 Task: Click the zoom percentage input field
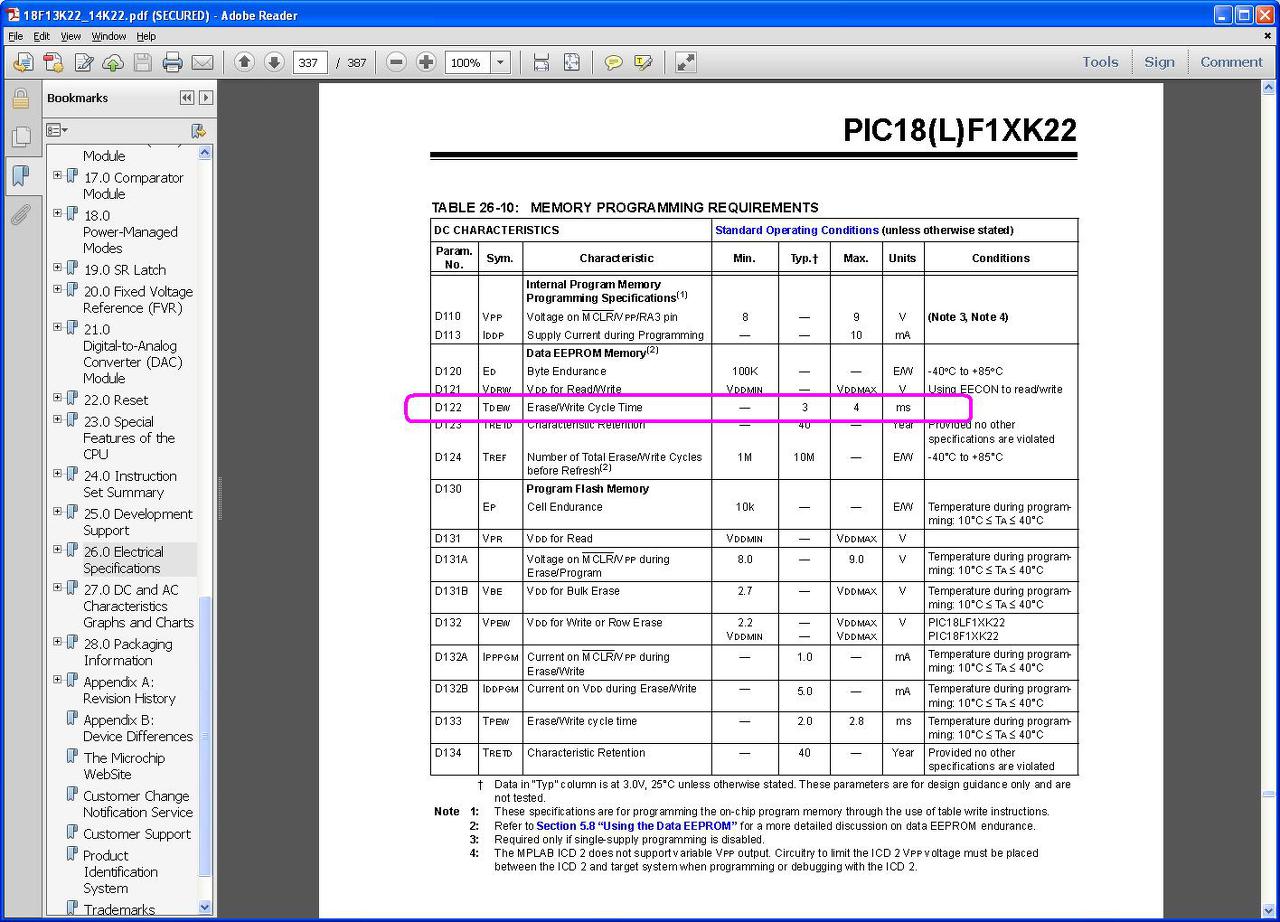coord(468,62)
